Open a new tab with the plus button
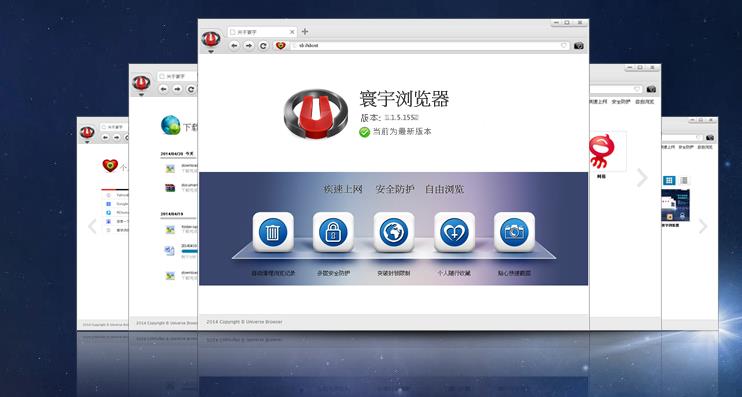Screen dimensions: 742x397 click(x=305, y=31)
